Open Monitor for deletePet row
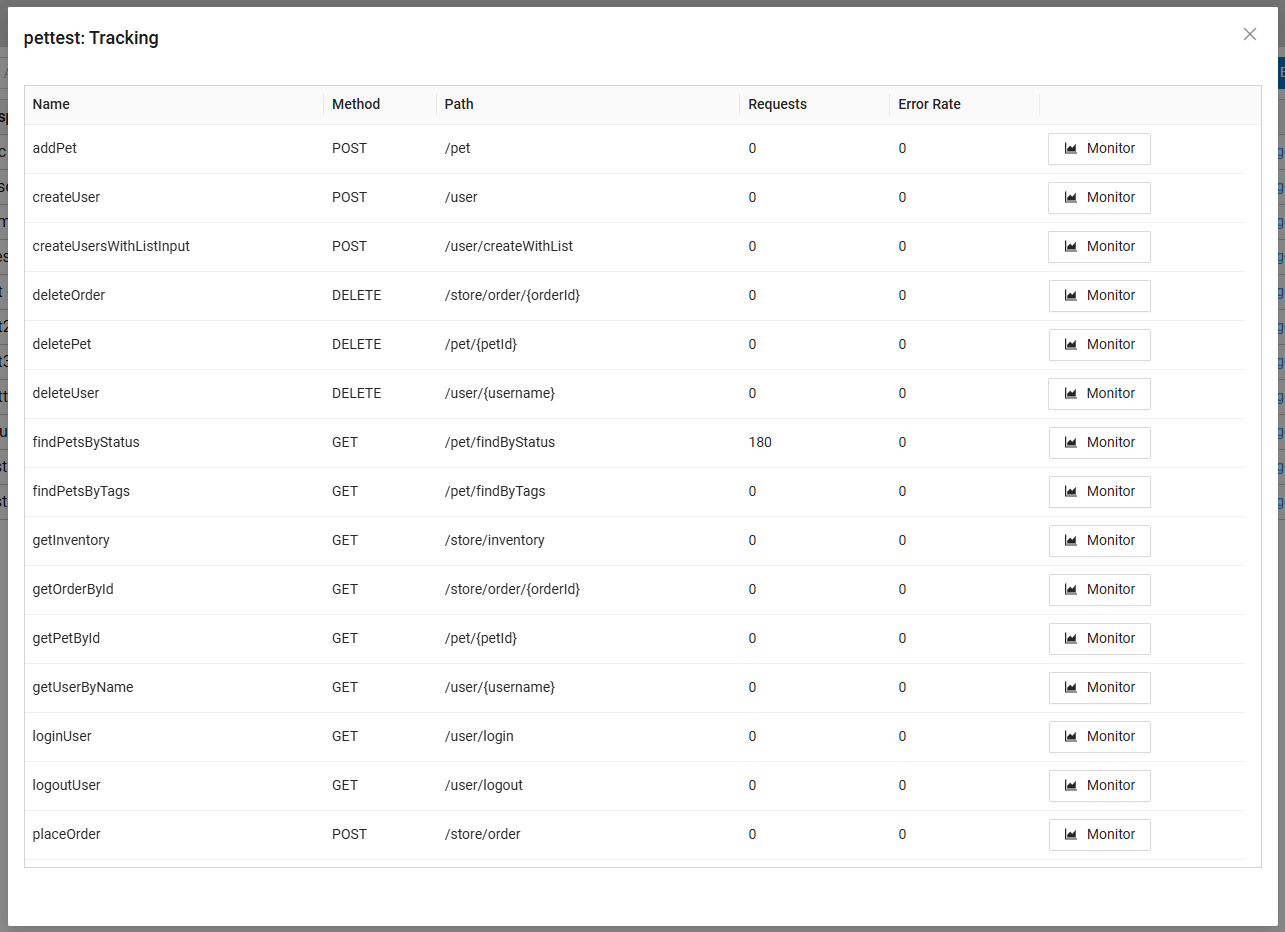This screenshot has width=1285, height=932. coord(1099,345)
